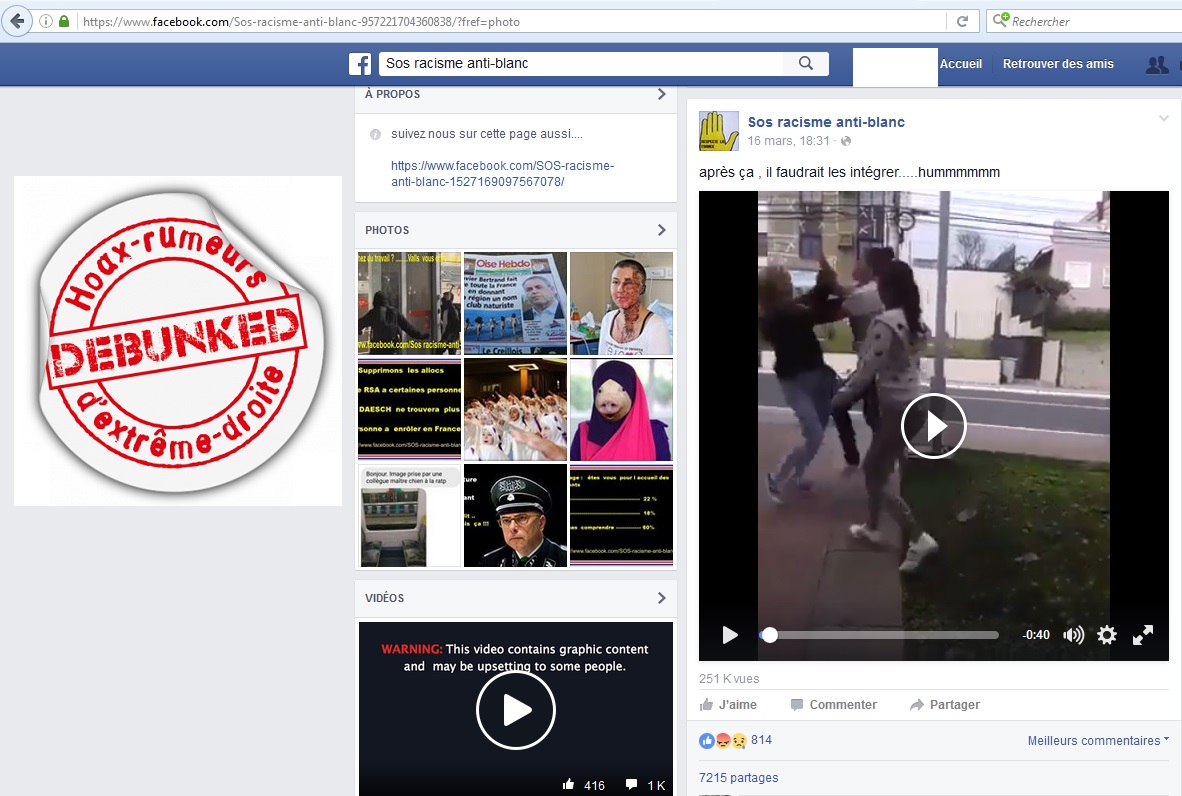Click Commenter under the video post
Image resolution: width=1182 pixels, height=796 pixels.
(x=833, y=705)
